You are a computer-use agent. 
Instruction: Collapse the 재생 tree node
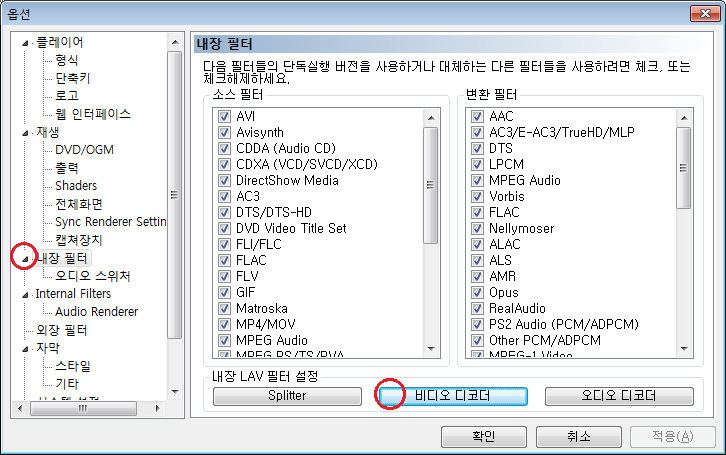click(x=25, y=133)
